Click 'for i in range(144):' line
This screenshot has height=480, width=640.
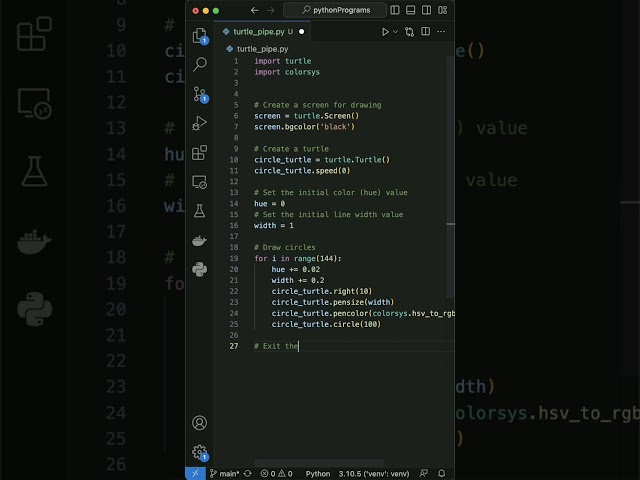(x=298, y=259)
